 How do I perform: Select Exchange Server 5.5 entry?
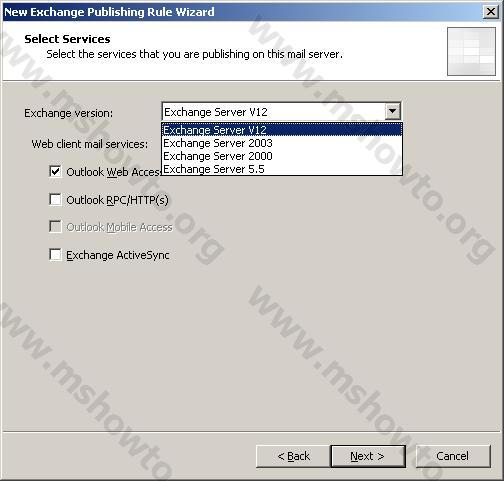282,169
